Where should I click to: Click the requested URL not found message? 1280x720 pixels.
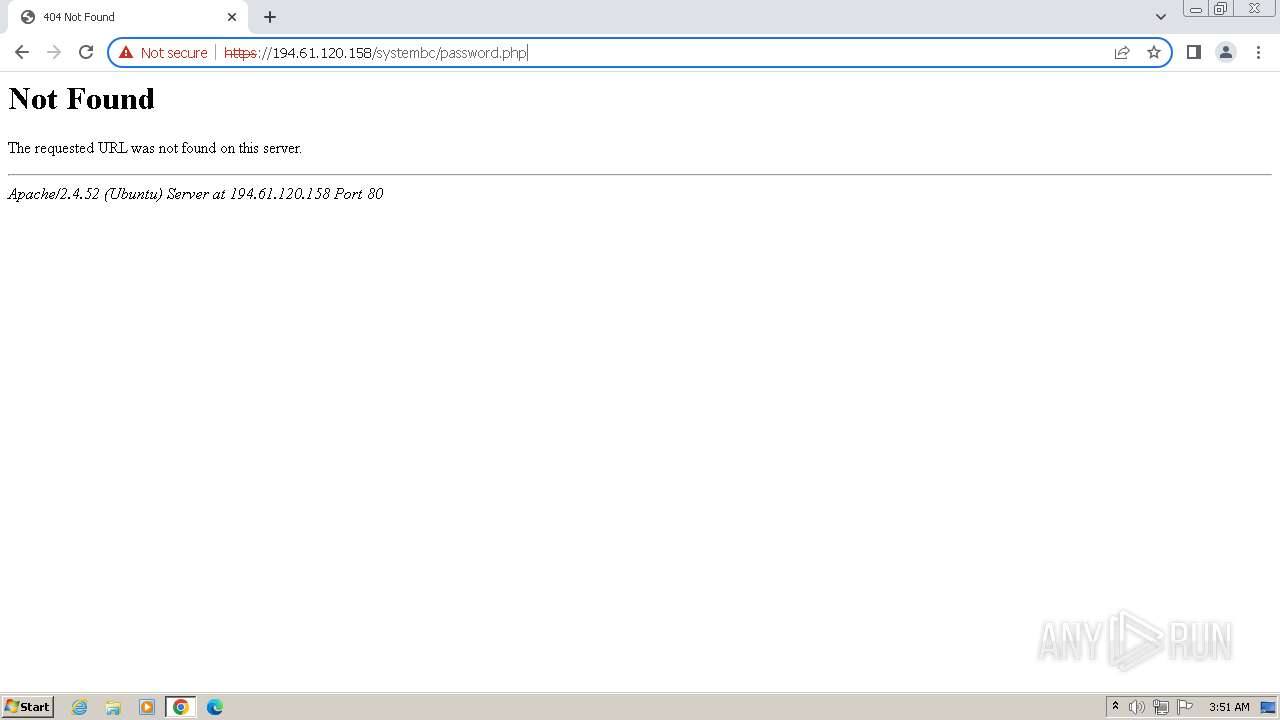(x=155, y=148)
